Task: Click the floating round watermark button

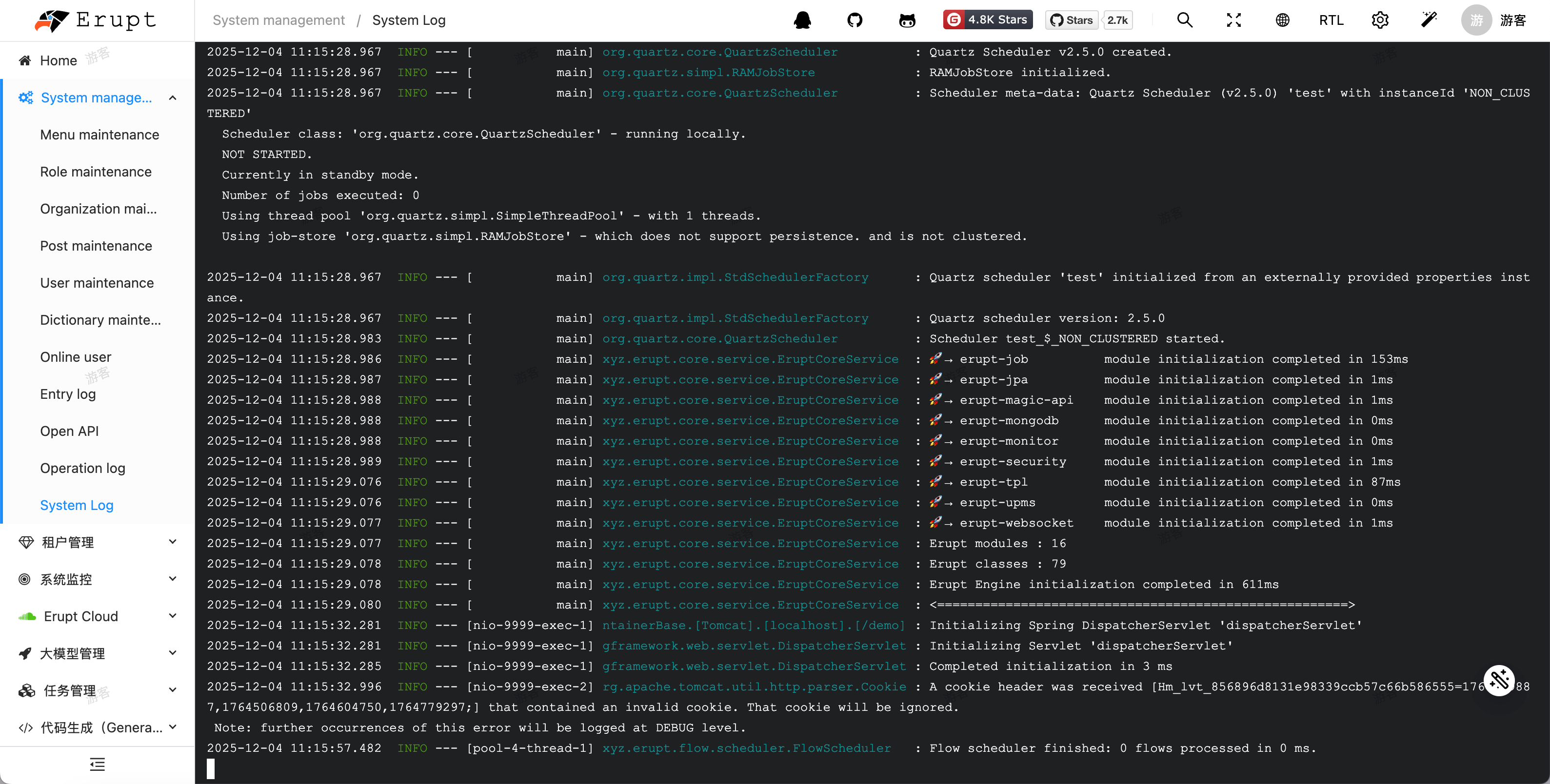Action: click(1499, 681)
